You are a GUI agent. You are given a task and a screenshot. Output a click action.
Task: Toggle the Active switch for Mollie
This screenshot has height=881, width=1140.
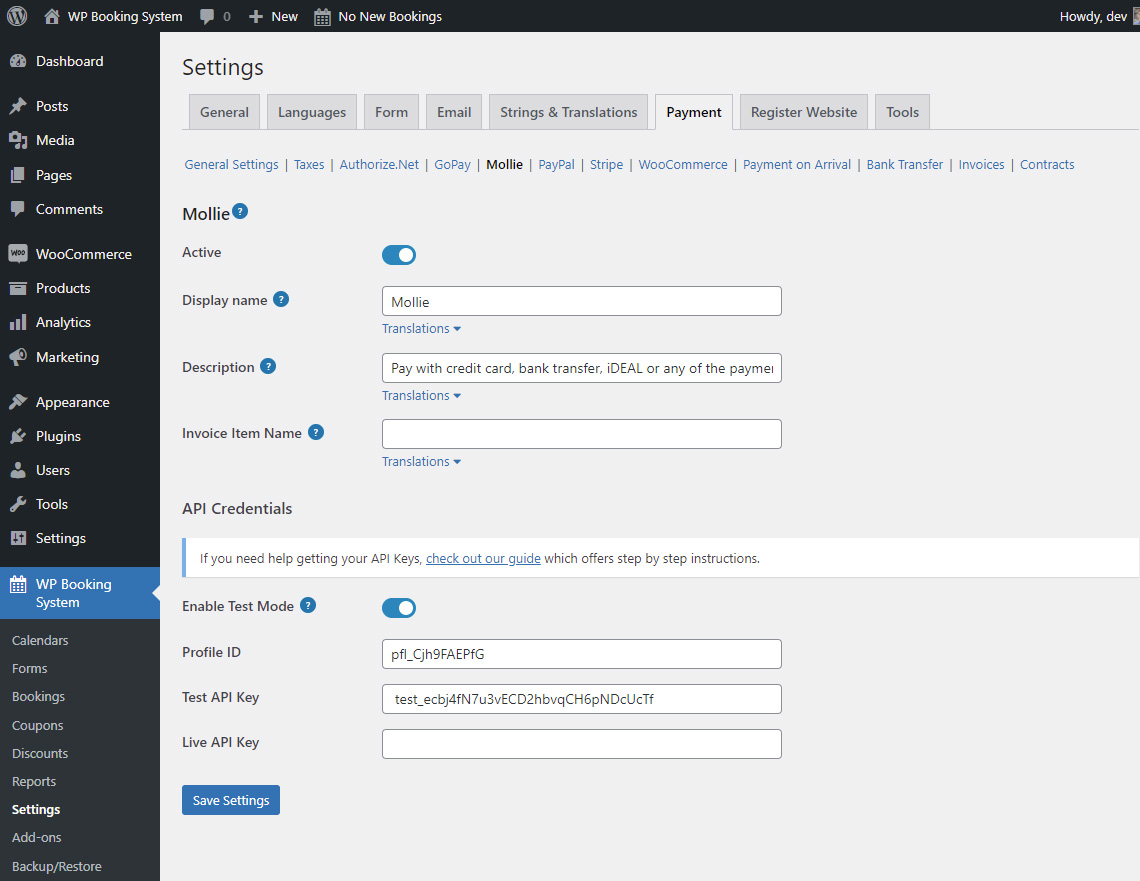pyautogui.click(x=399, y=255)
